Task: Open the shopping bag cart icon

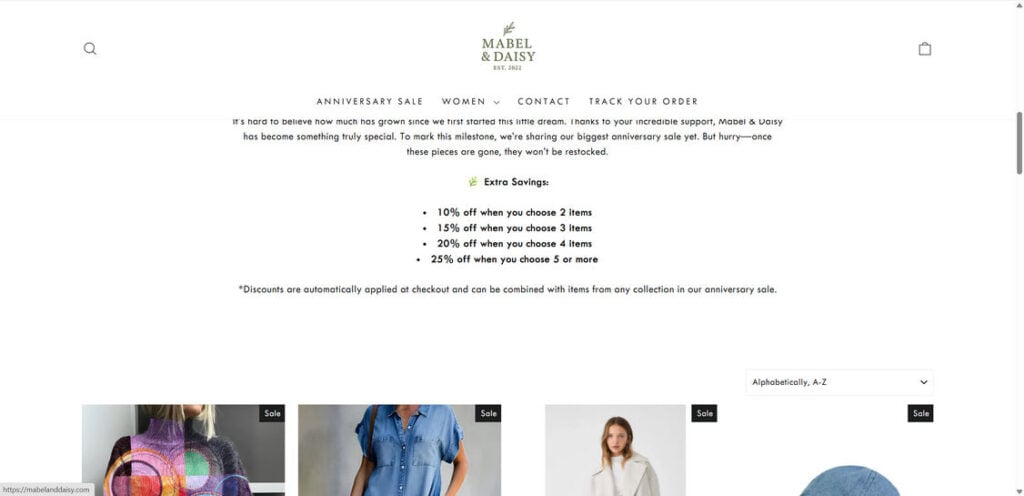Action: click(925, 49)
